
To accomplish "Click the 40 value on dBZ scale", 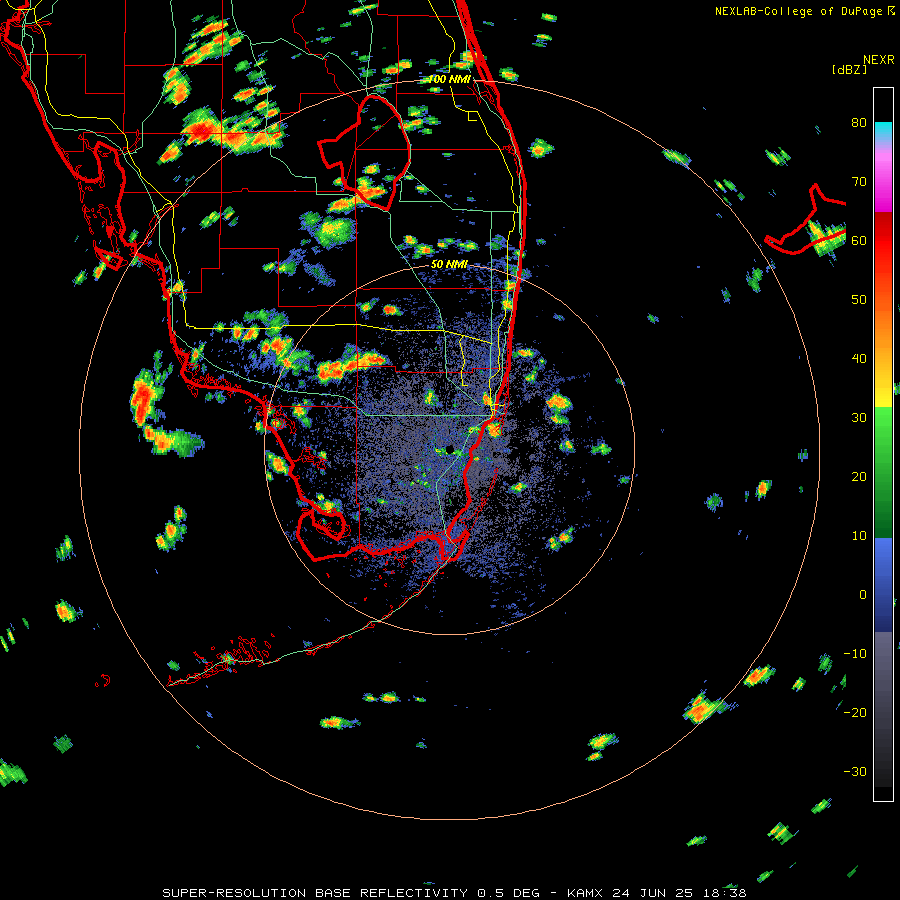I will coord(859,359).
